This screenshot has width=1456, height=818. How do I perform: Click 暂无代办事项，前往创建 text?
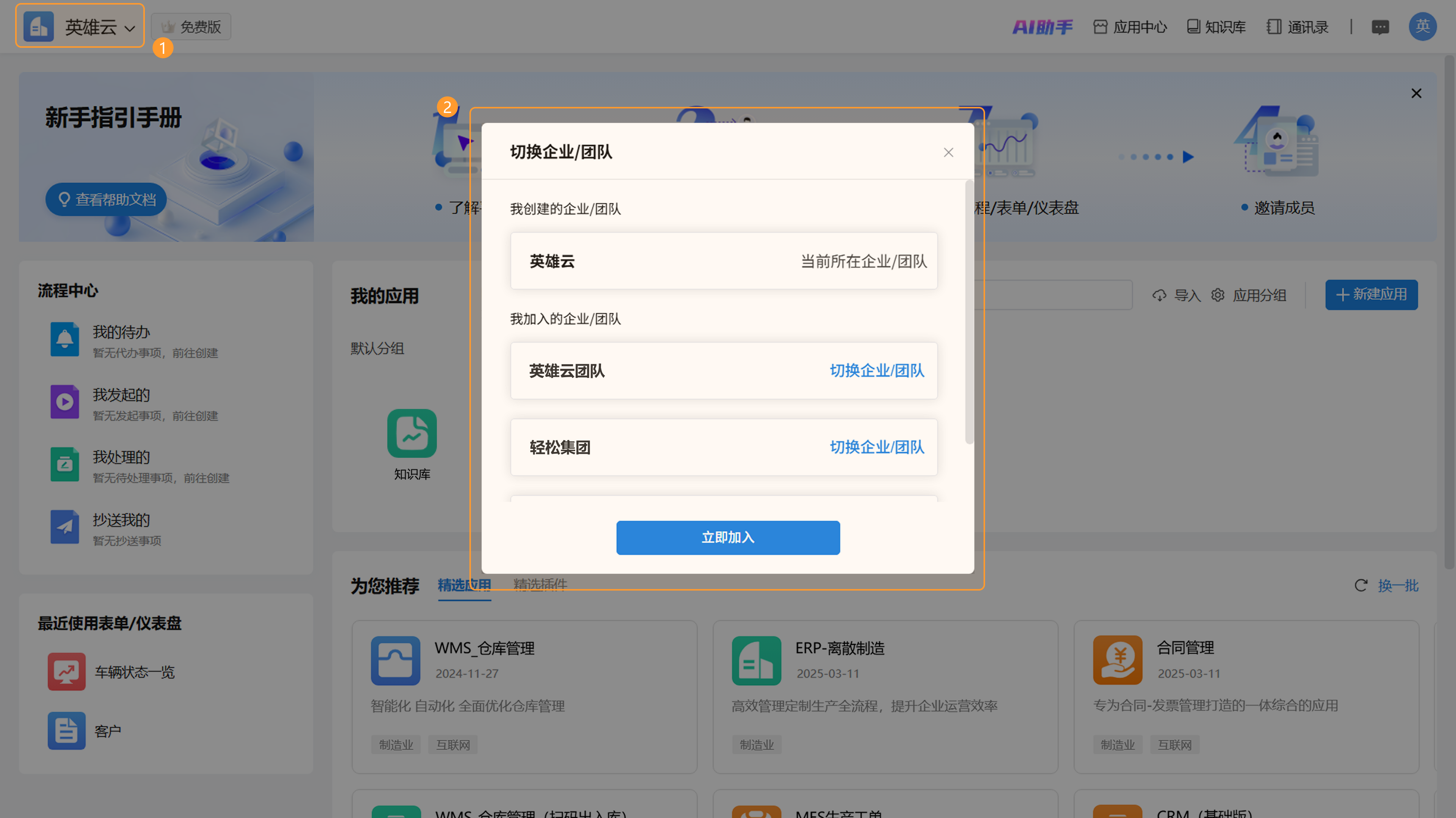155,353
